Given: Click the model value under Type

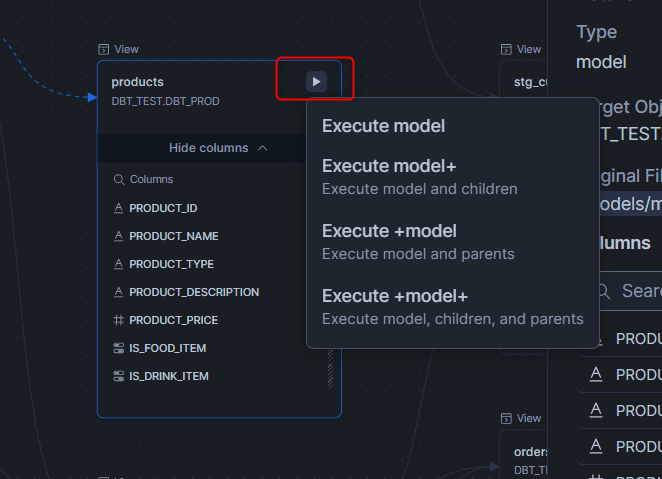Looking at the screenshot, I should click(x=601, y=62).
